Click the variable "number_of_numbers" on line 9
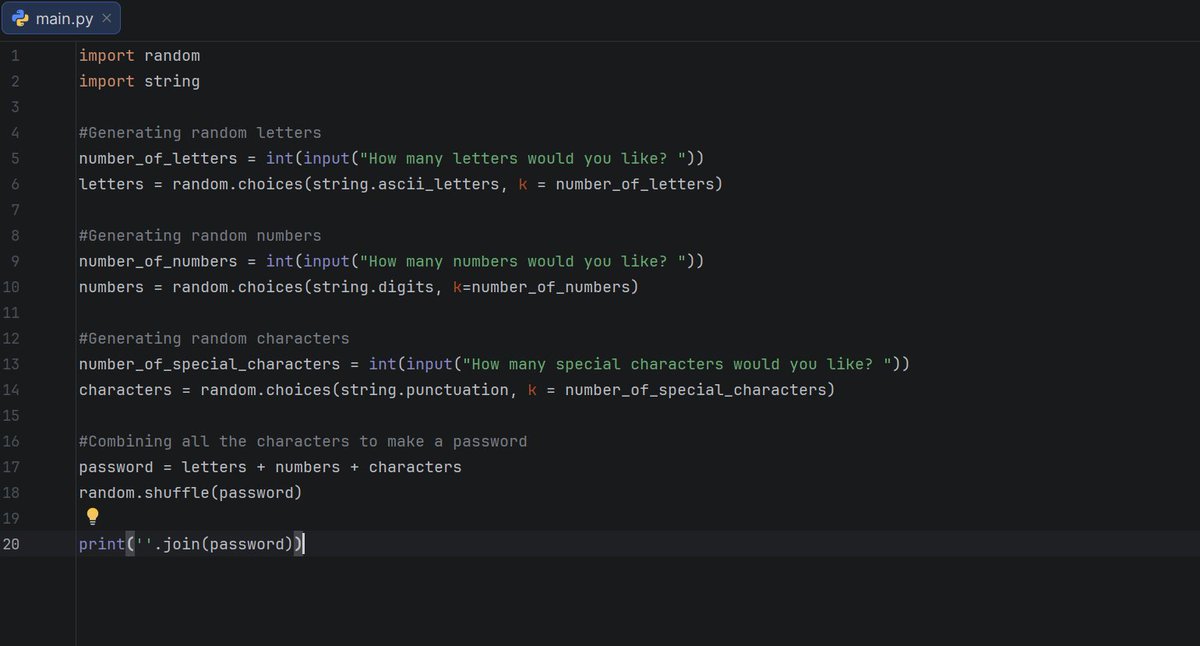 158,261
